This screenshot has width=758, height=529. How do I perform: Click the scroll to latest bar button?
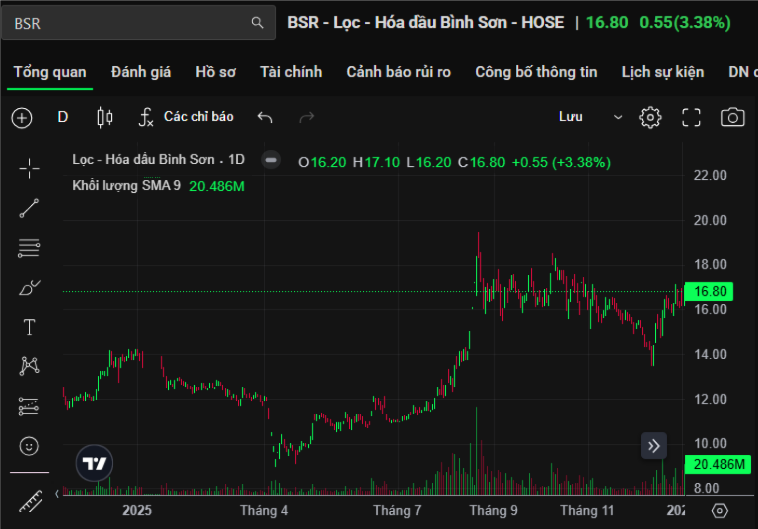tap(654, 446)
